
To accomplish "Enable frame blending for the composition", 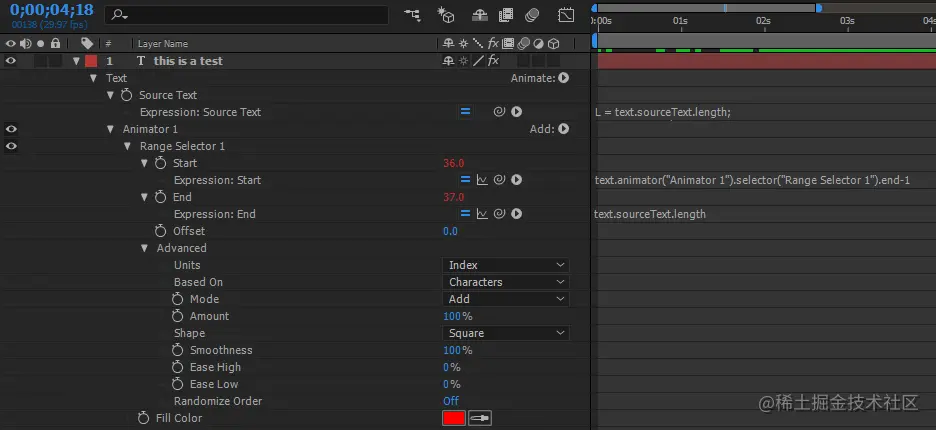I will [506, 15].
